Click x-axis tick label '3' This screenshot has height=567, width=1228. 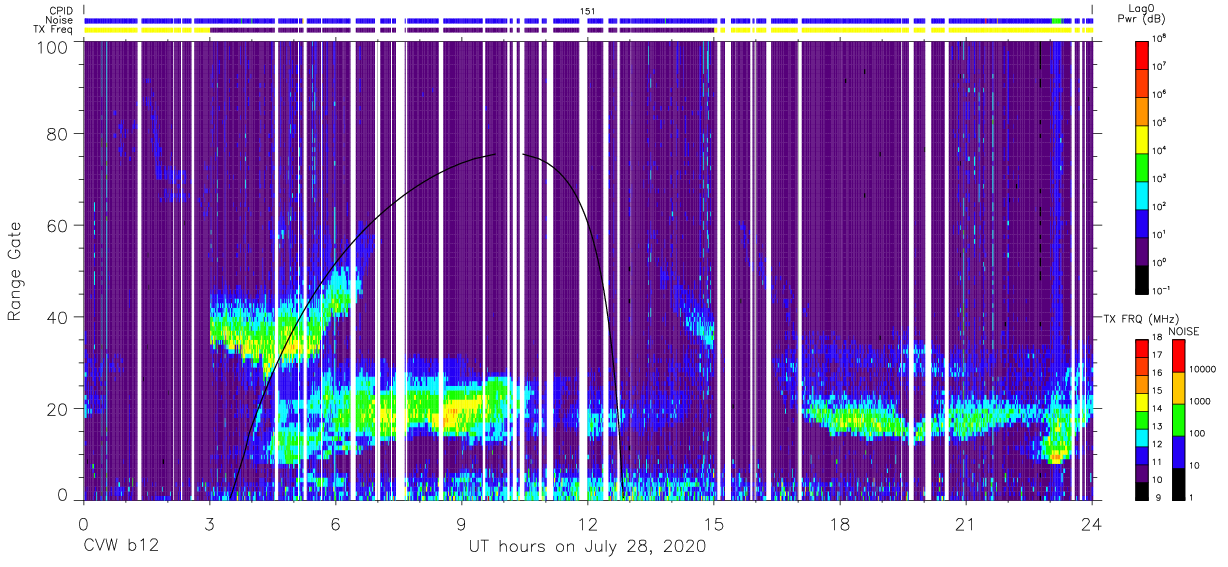pos(209,524)
